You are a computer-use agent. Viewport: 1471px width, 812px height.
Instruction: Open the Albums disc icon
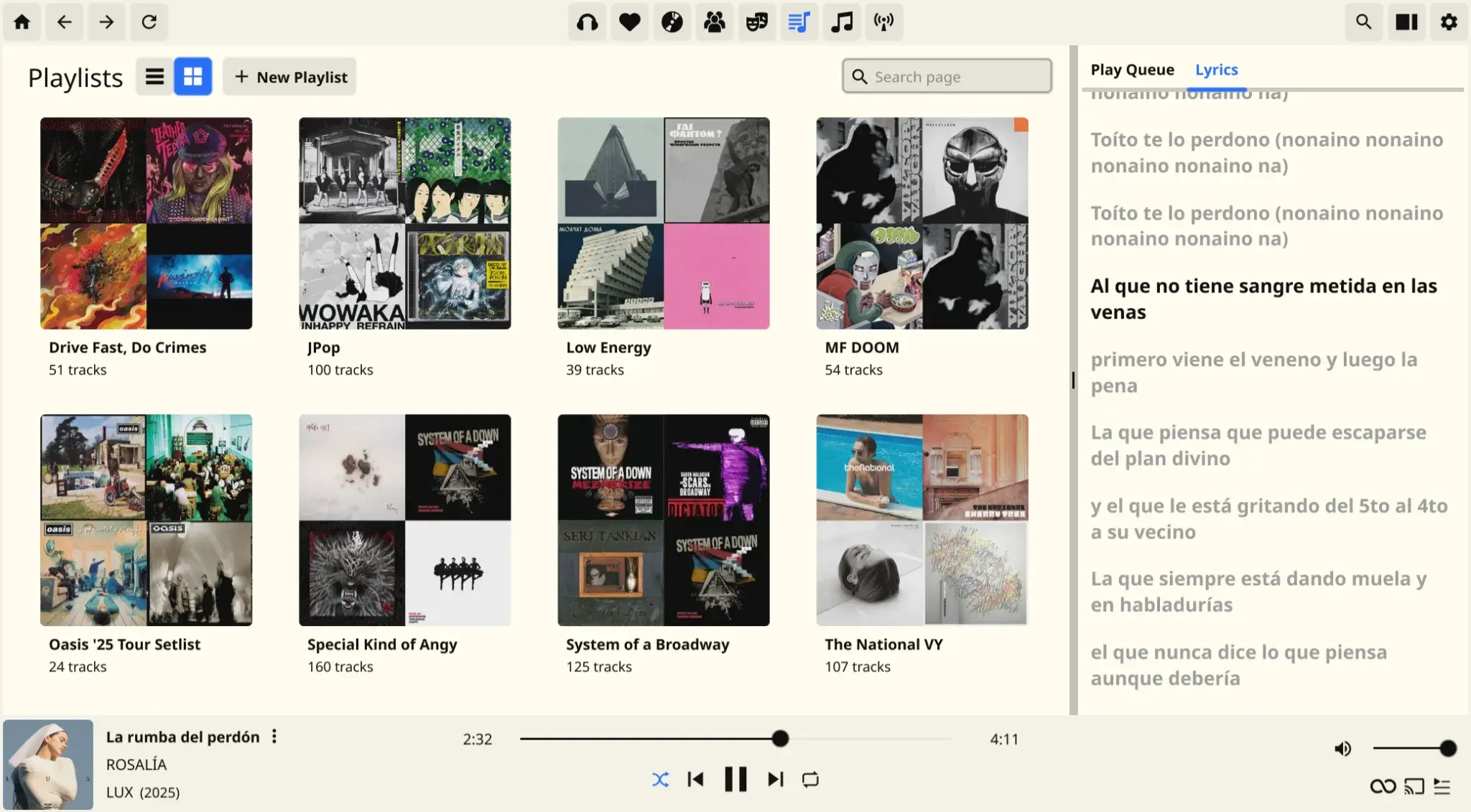[x=672, y=22]
